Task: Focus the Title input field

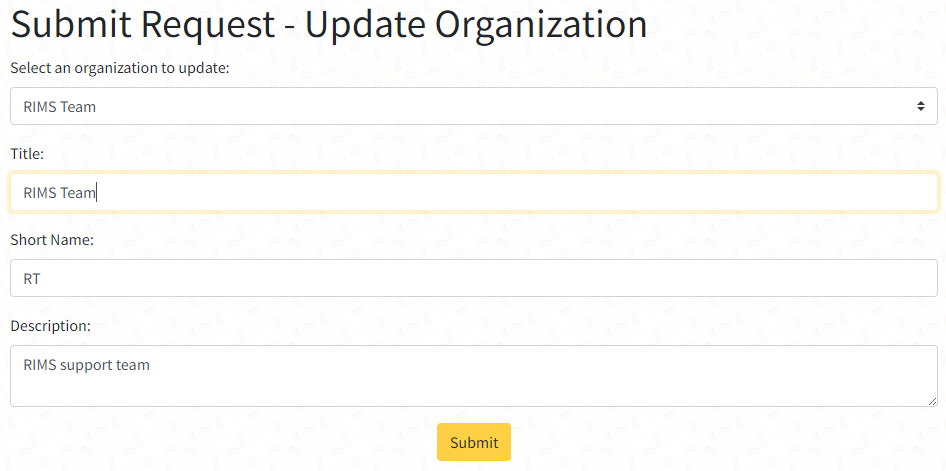Action: click(473, 192)
